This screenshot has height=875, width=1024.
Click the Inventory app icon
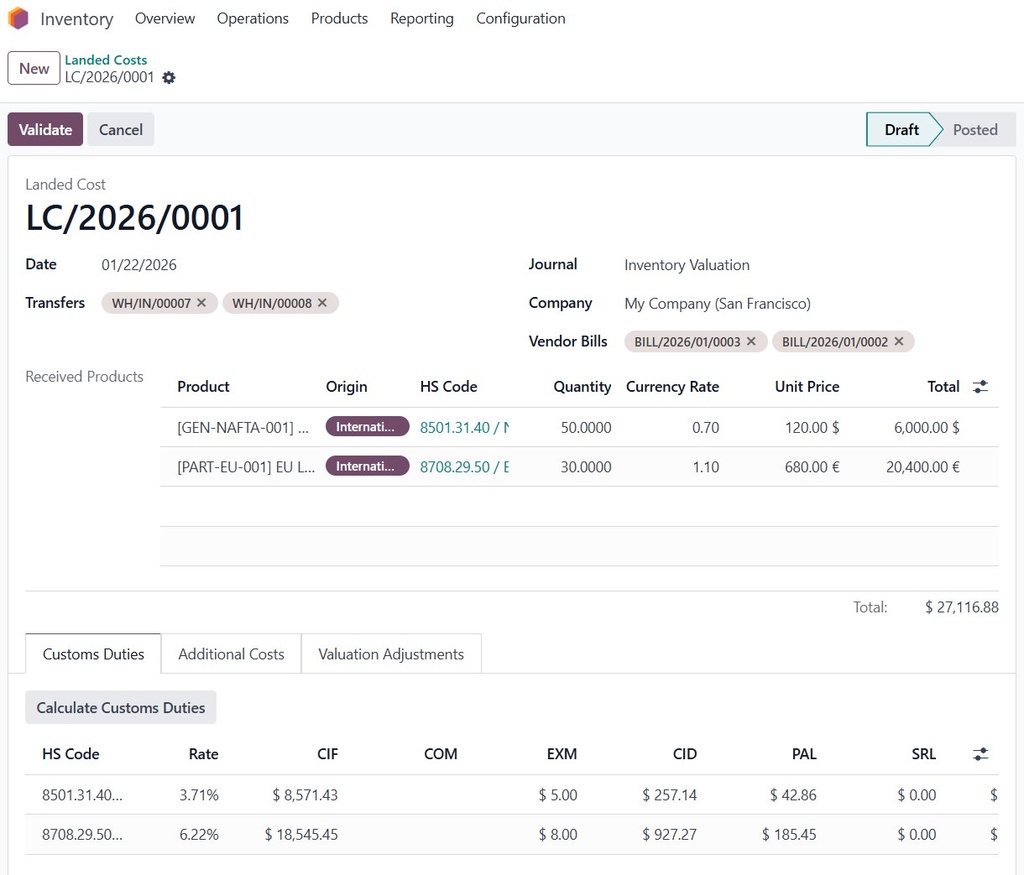coord(17,18)
